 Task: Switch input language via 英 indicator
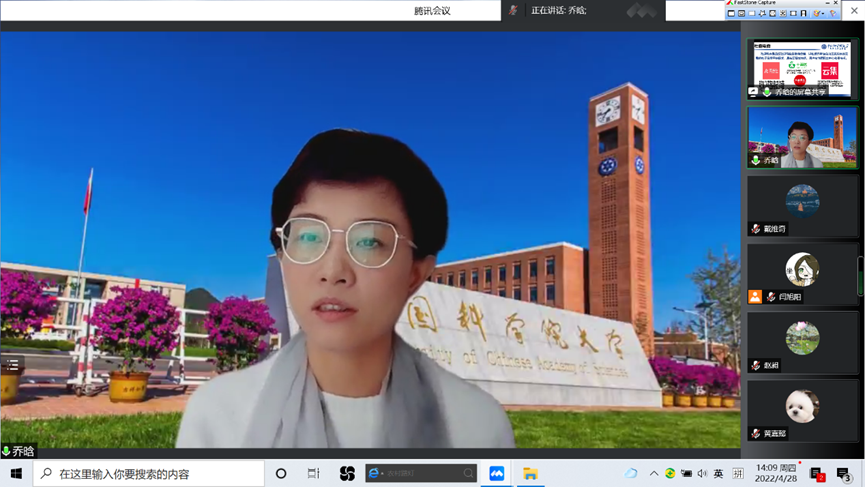(718, 473)
